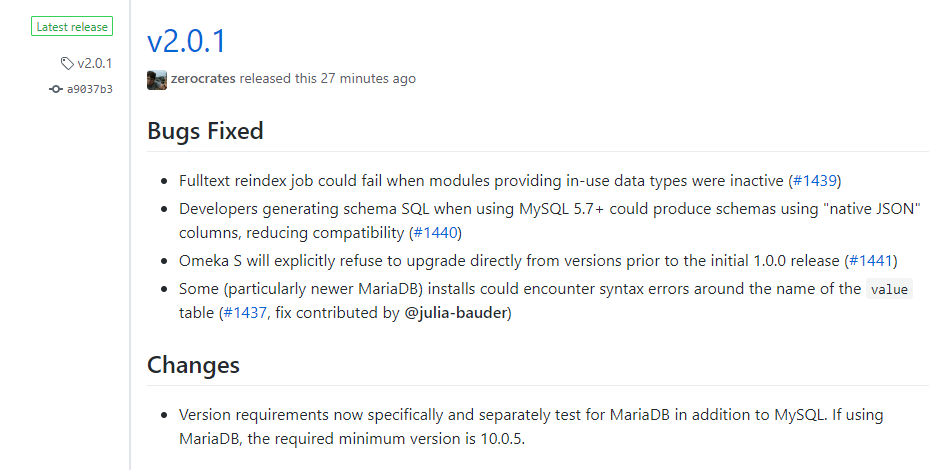Viewport: 940px width, 470px height.
Task: Open issue #1437 link
Action: click(x=245, y=313)
